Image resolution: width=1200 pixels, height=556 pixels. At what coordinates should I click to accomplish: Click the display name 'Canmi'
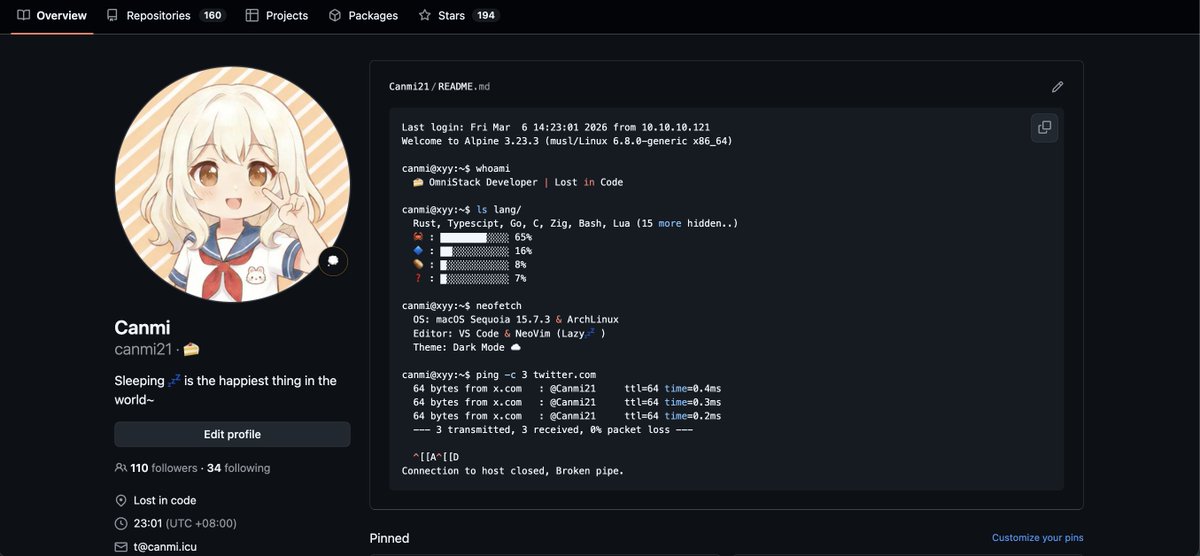click(142, 327)
